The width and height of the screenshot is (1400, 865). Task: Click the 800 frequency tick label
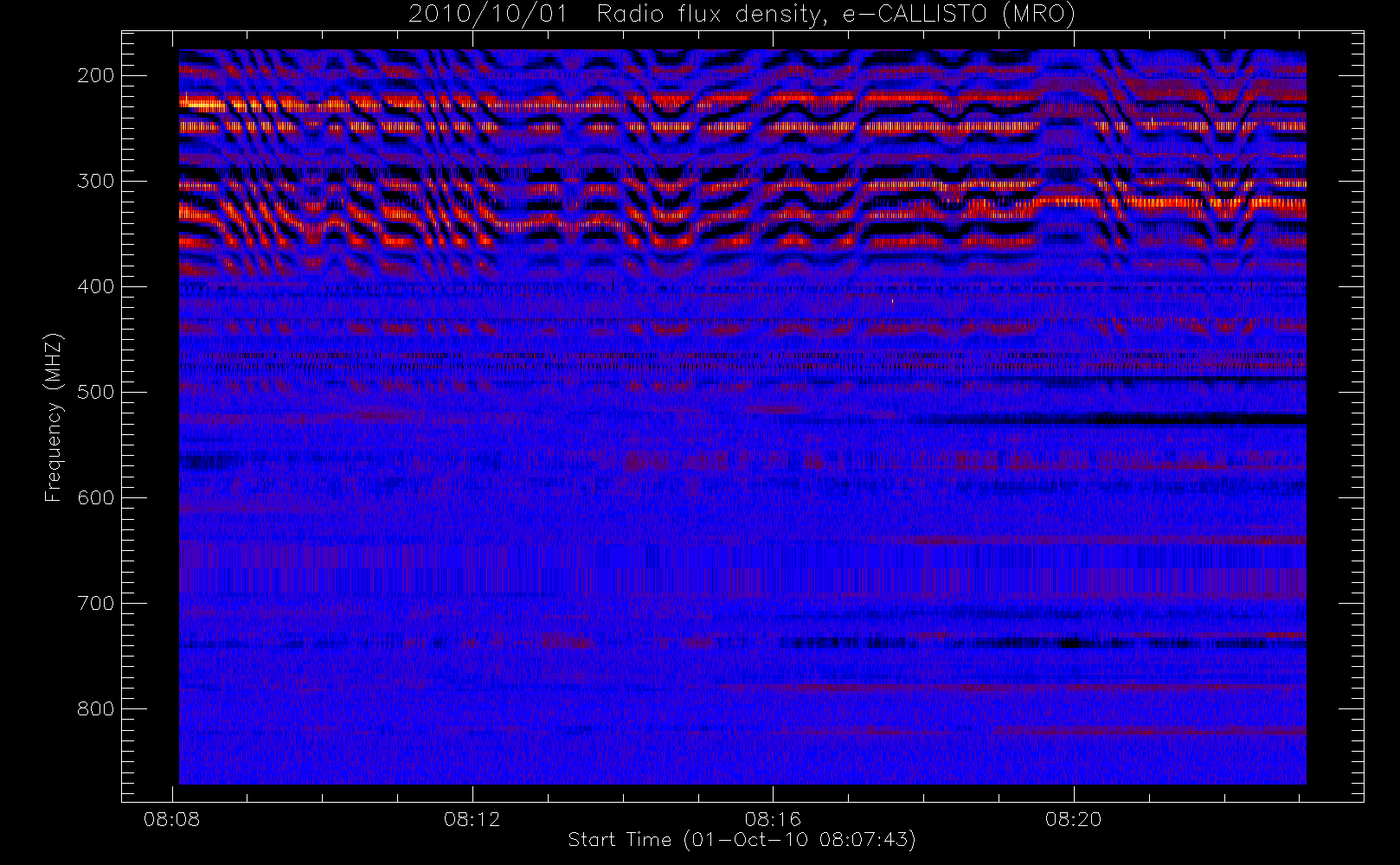(96, 708)
